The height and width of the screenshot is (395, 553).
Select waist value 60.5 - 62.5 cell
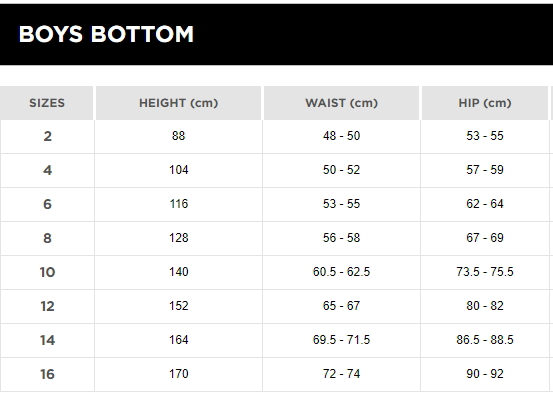(x=341, y=272)
